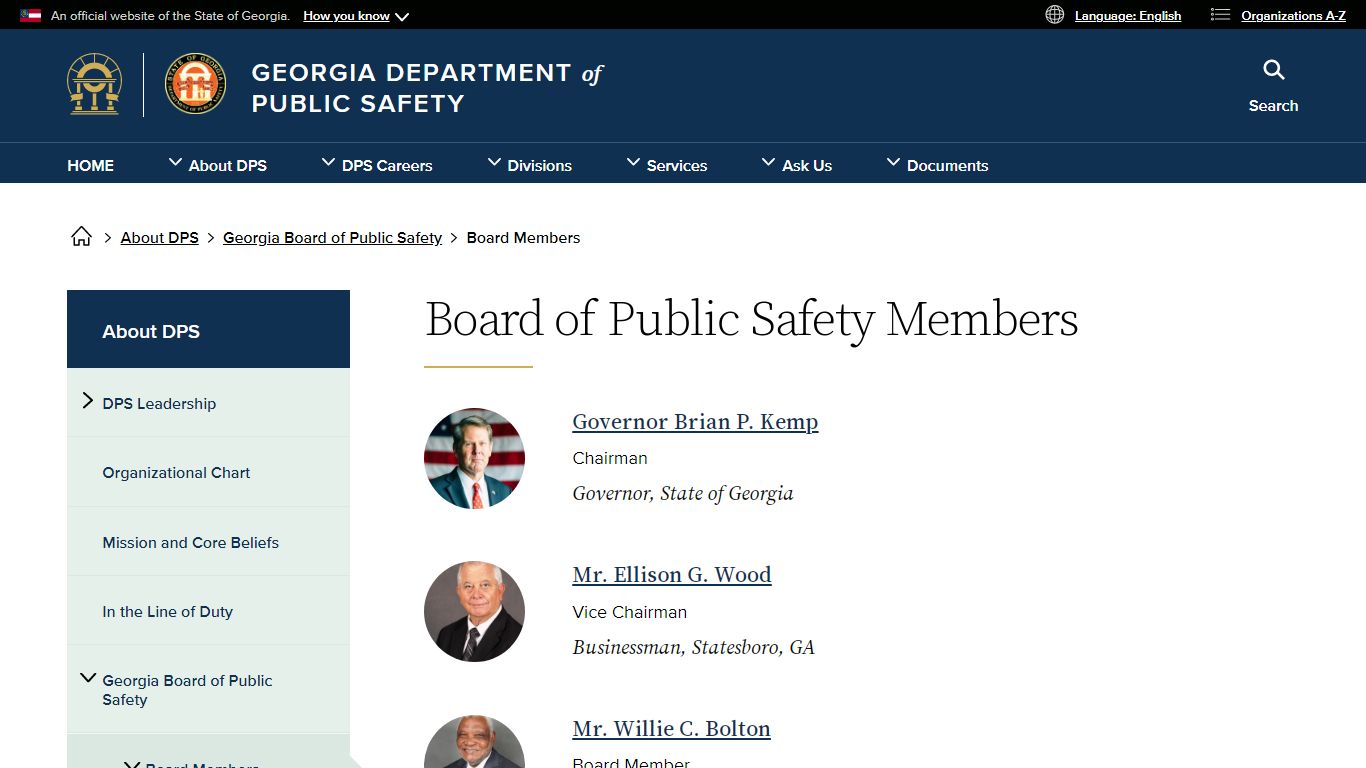
Task: Click Governor, State of Georgia text
Action: [683, 494]
